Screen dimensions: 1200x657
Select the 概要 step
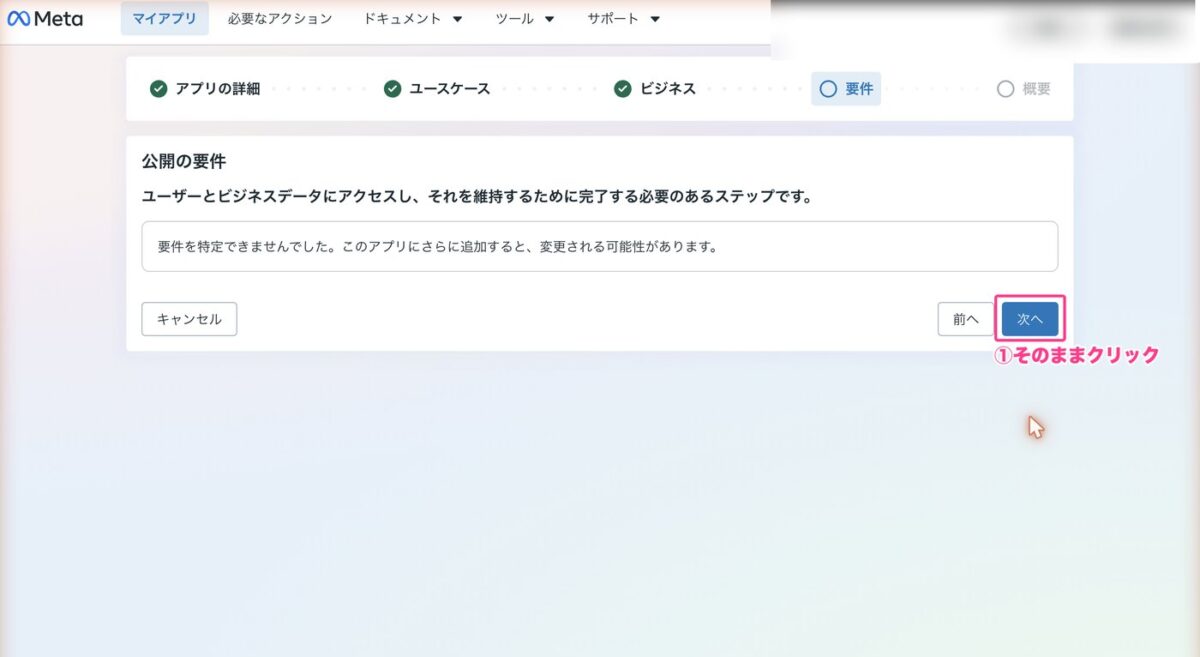[x=1024, y=89]
